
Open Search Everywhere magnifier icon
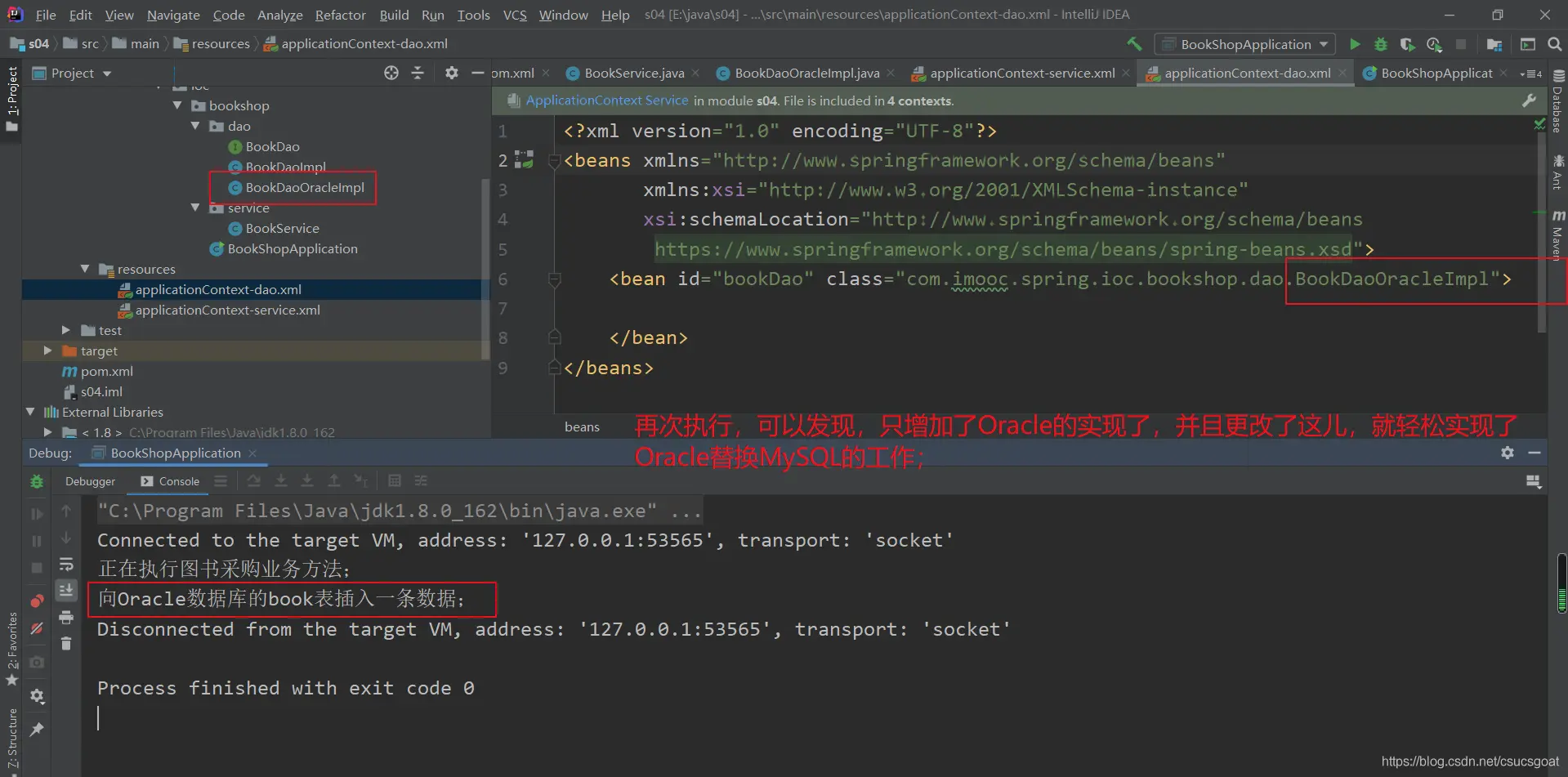[1554, 44]
